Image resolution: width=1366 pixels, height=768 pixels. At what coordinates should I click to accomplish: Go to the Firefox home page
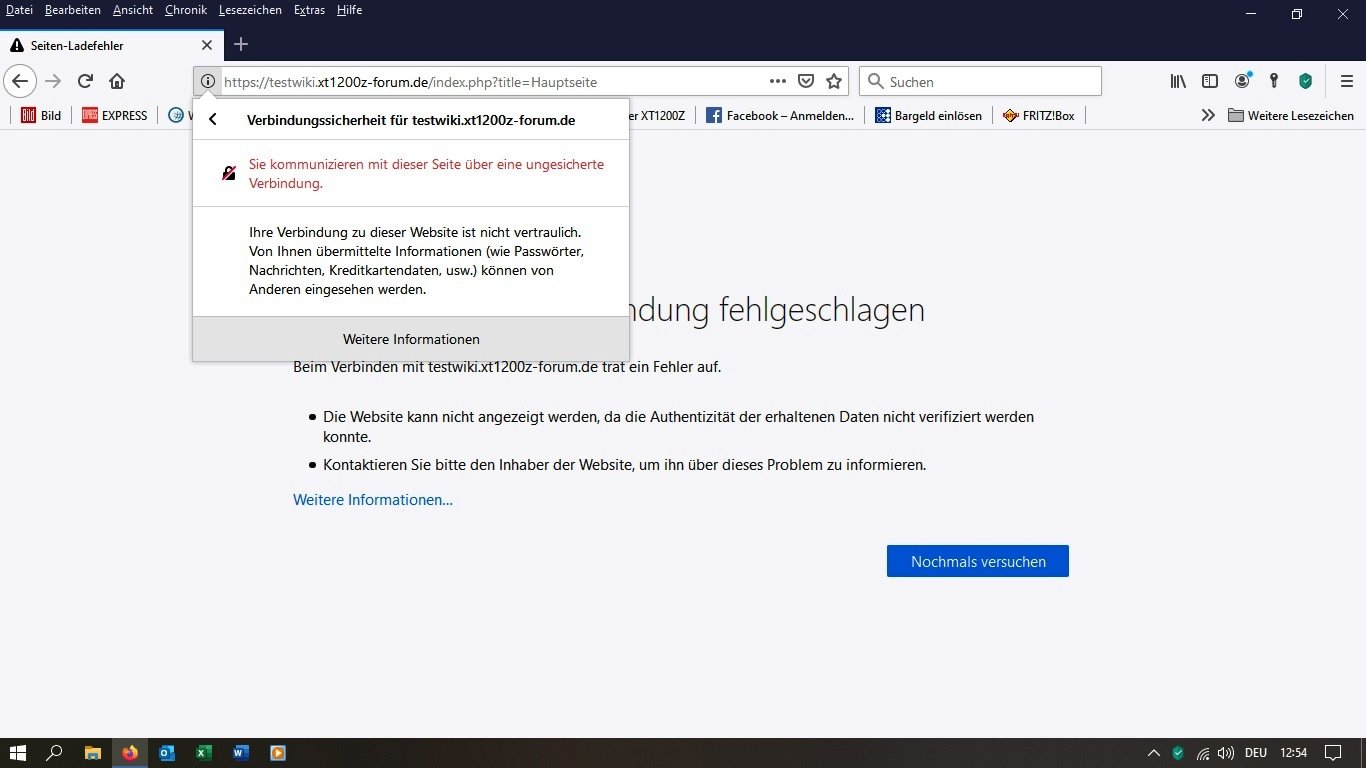[x=117, y=82]
